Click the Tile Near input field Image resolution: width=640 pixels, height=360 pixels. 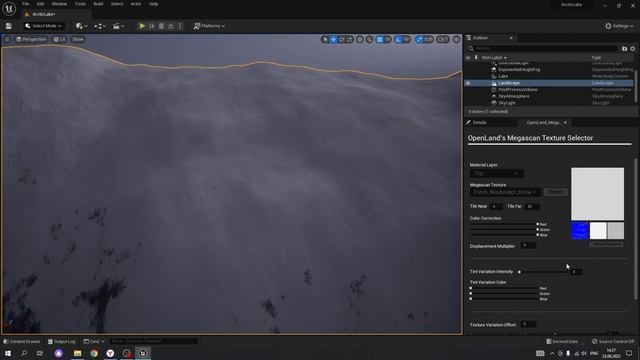(496, 207)
